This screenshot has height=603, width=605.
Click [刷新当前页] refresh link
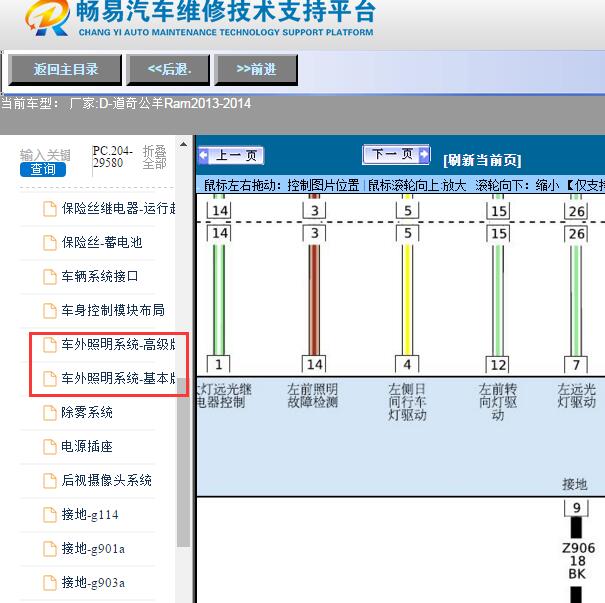tap(482, 160)
